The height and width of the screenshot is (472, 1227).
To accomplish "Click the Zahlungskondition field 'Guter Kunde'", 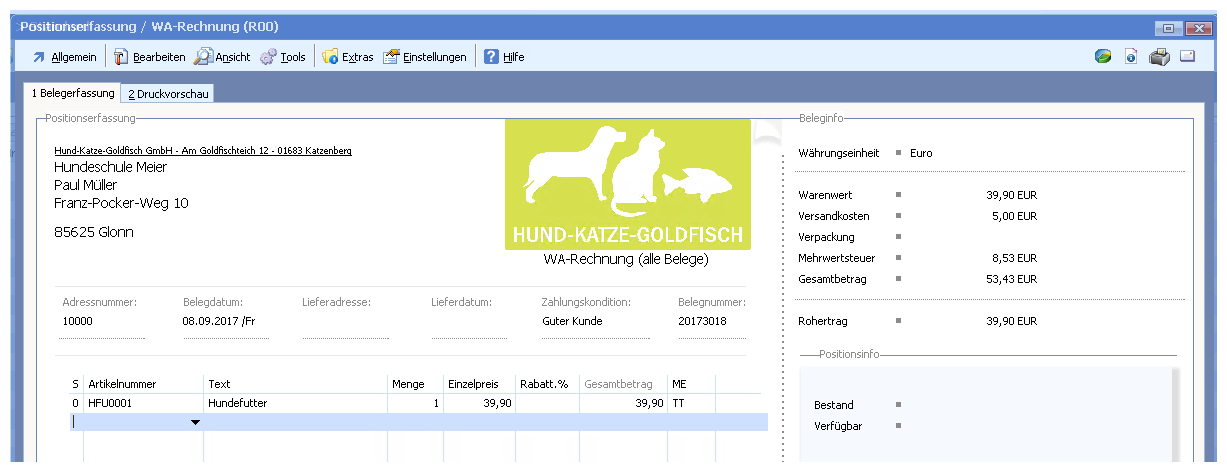I will (572, 322).
